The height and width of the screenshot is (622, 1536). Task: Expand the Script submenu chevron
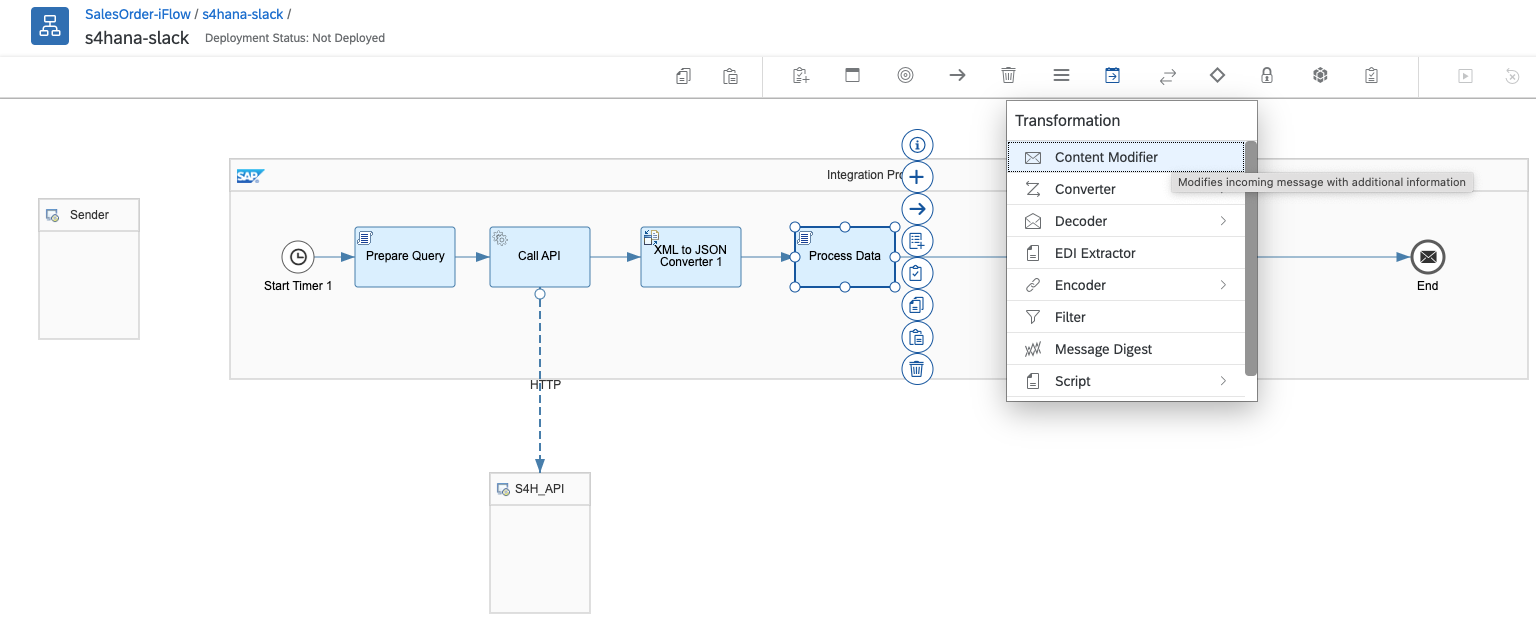pyautogui.click(x=1223, y=381)
